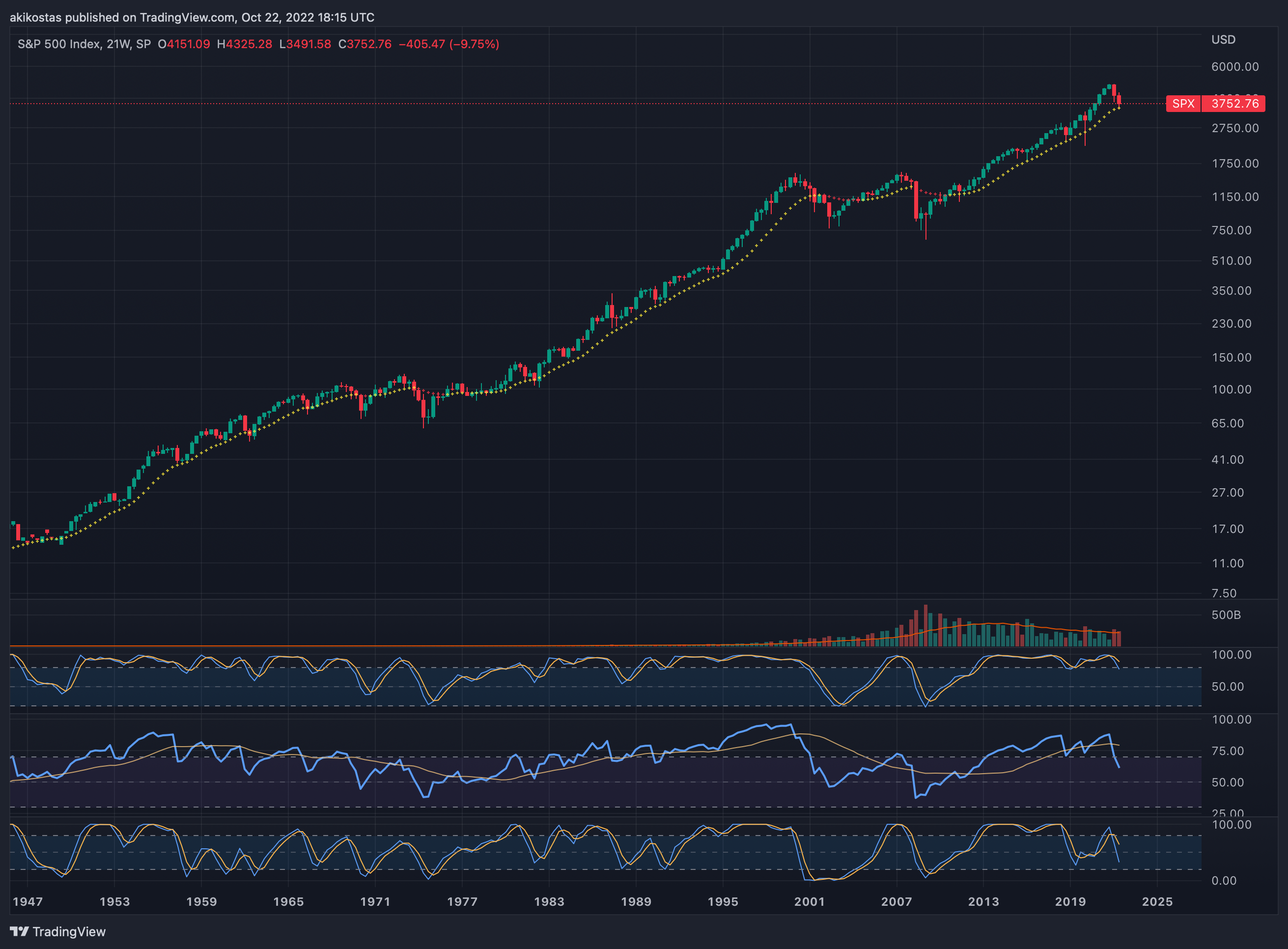
Task: Click the tallest volume bar near 2009
Action: pyautogui.click(x=925, y=626)
